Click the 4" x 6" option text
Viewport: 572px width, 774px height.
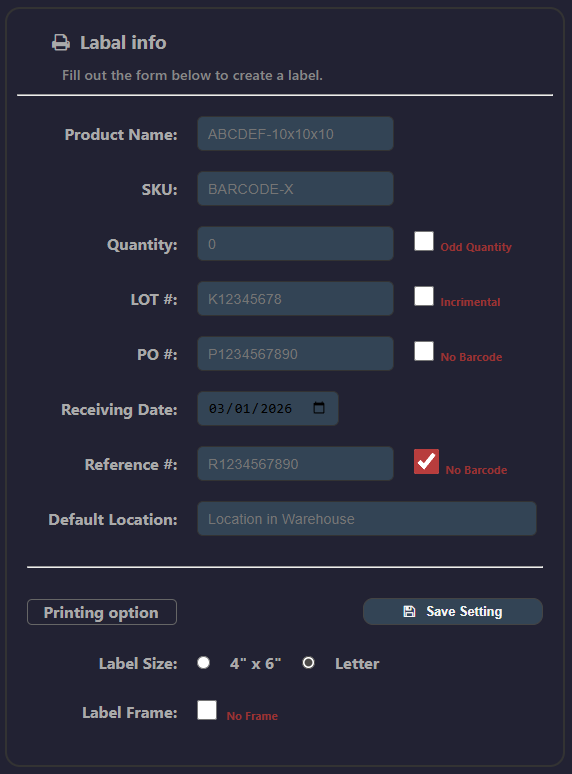tap(255, 663)
